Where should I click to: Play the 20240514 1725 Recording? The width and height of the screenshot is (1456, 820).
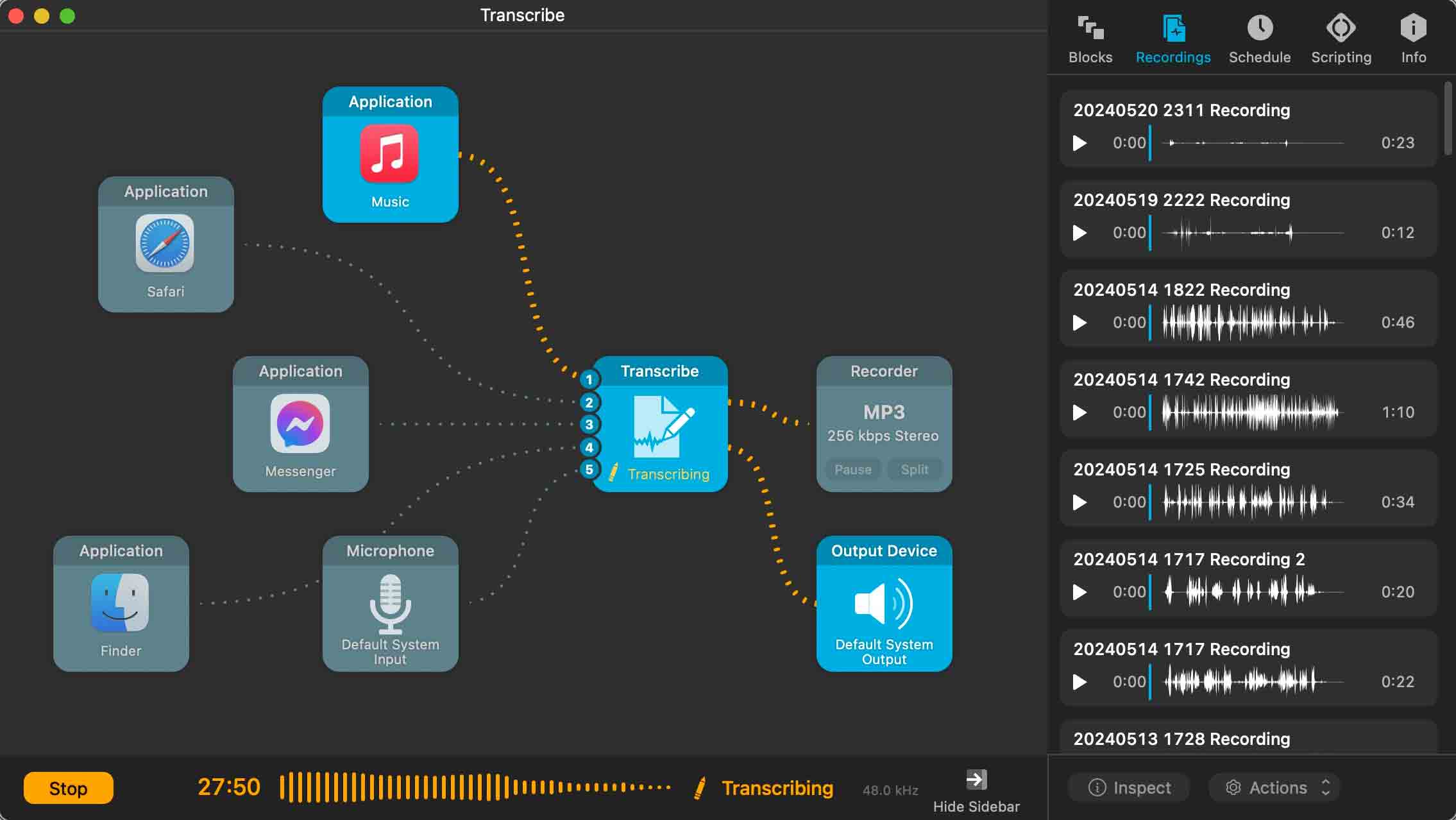(x=1080, y=502)
